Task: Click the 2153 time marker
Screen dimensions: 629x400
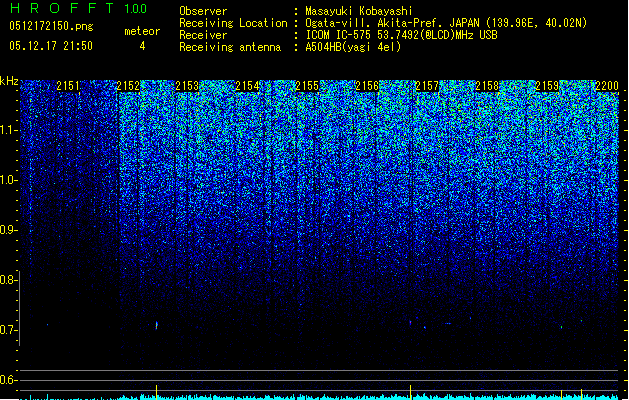Action: [187, 86]
